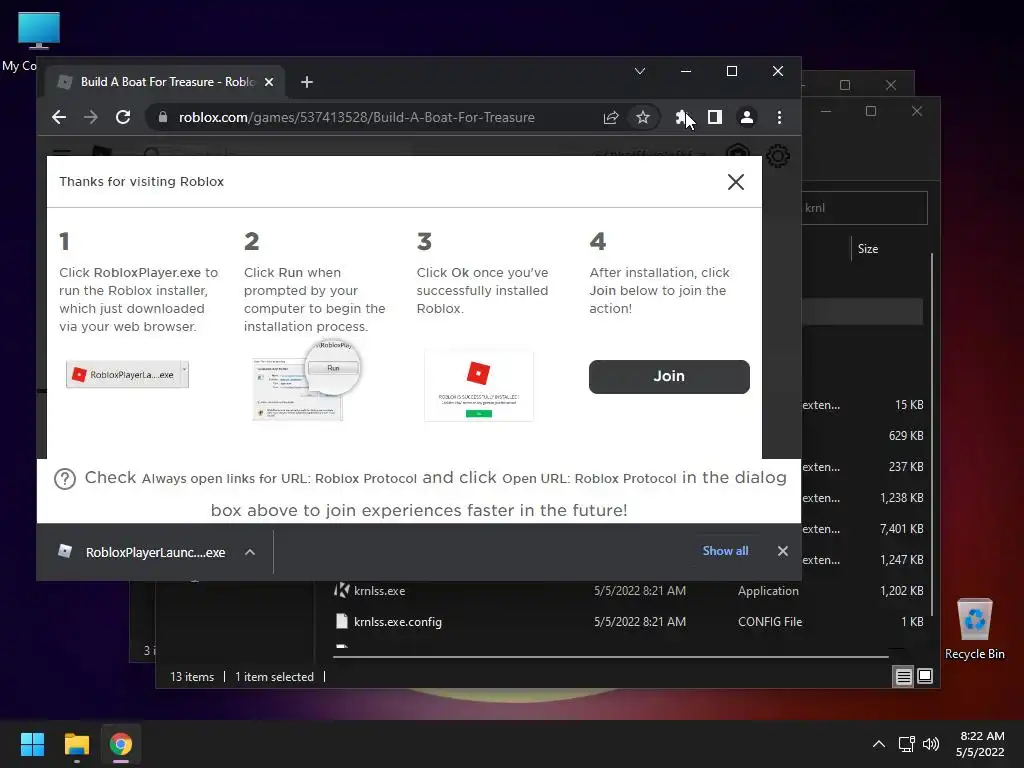Close the Chrome downloads bar

pos(783,551)
